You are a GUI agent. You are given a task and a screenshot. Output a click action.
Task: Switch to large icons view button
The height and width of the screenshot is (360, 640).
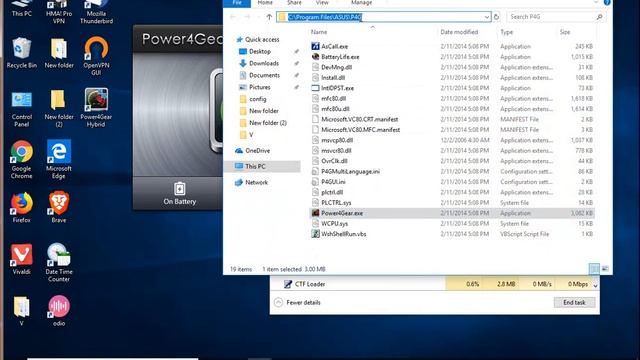click(605, 269)
